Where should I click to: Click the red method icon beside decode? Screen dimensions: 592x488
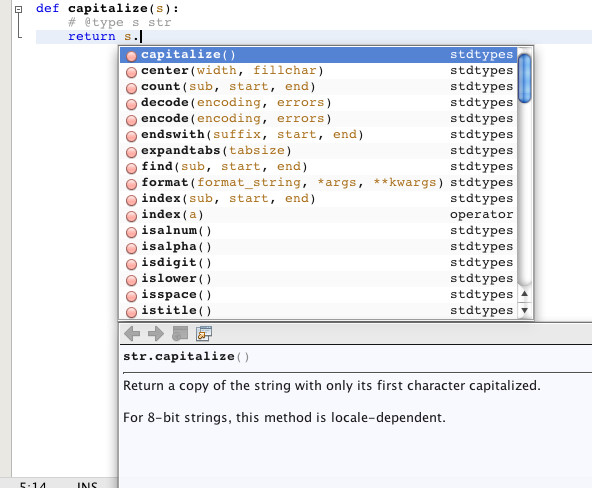tap(131, 104)
